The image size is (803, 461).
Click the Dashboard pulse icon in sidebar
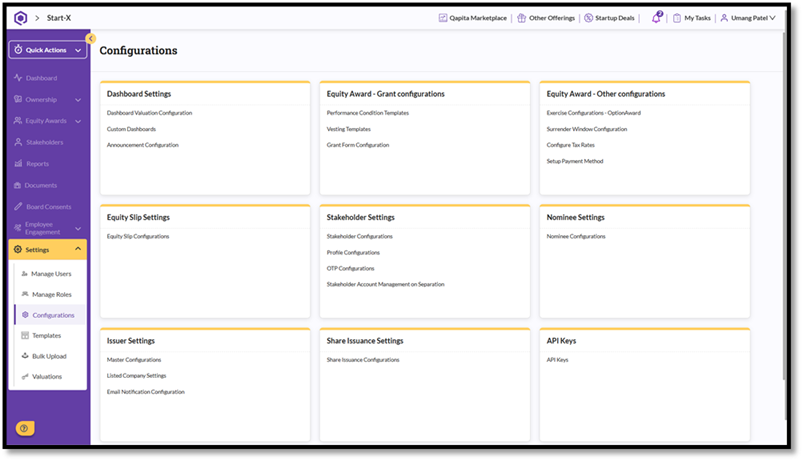[x=18, y=78]
